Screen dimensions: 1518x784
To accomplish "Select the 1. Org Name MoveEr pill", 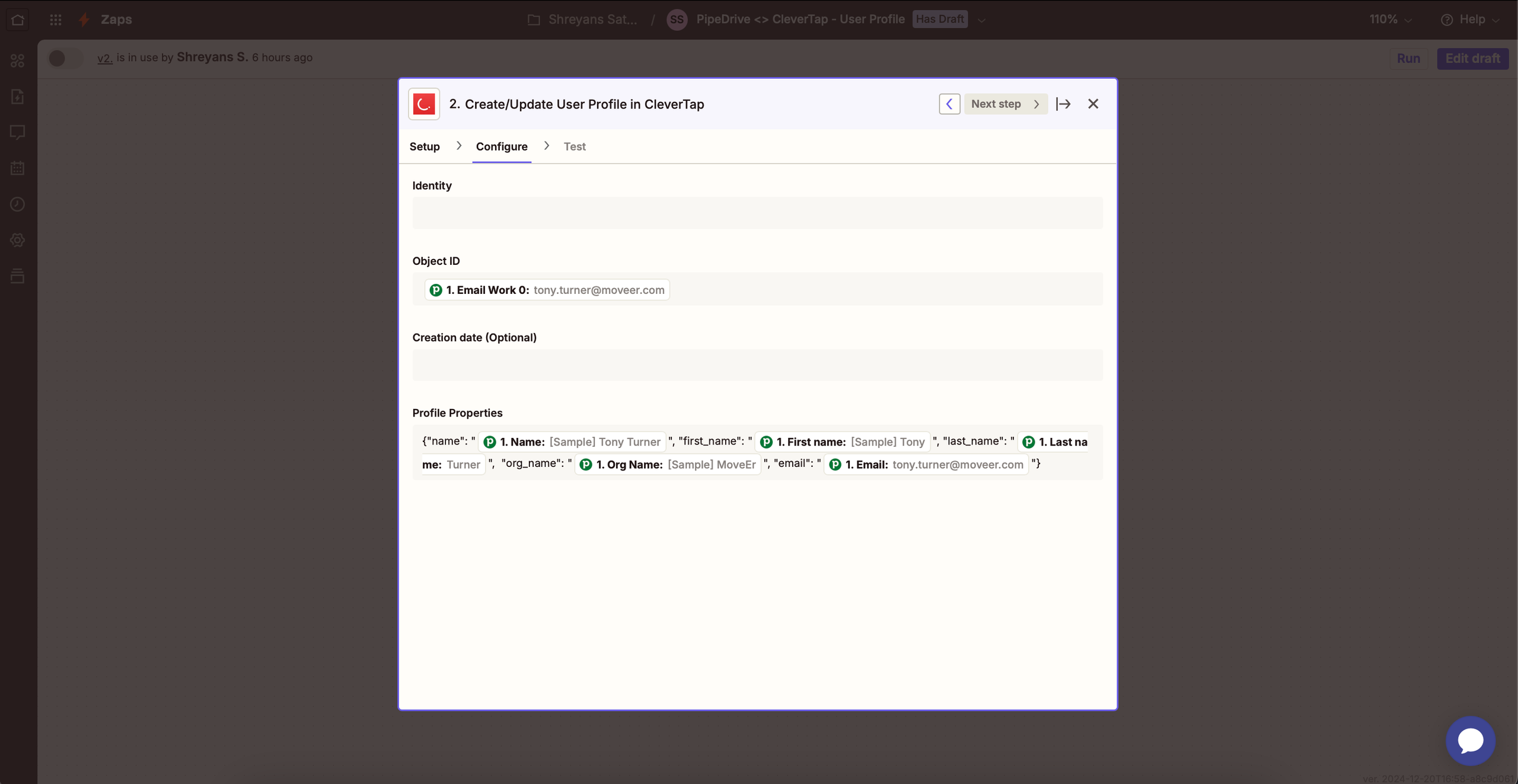I will [668, 465].
